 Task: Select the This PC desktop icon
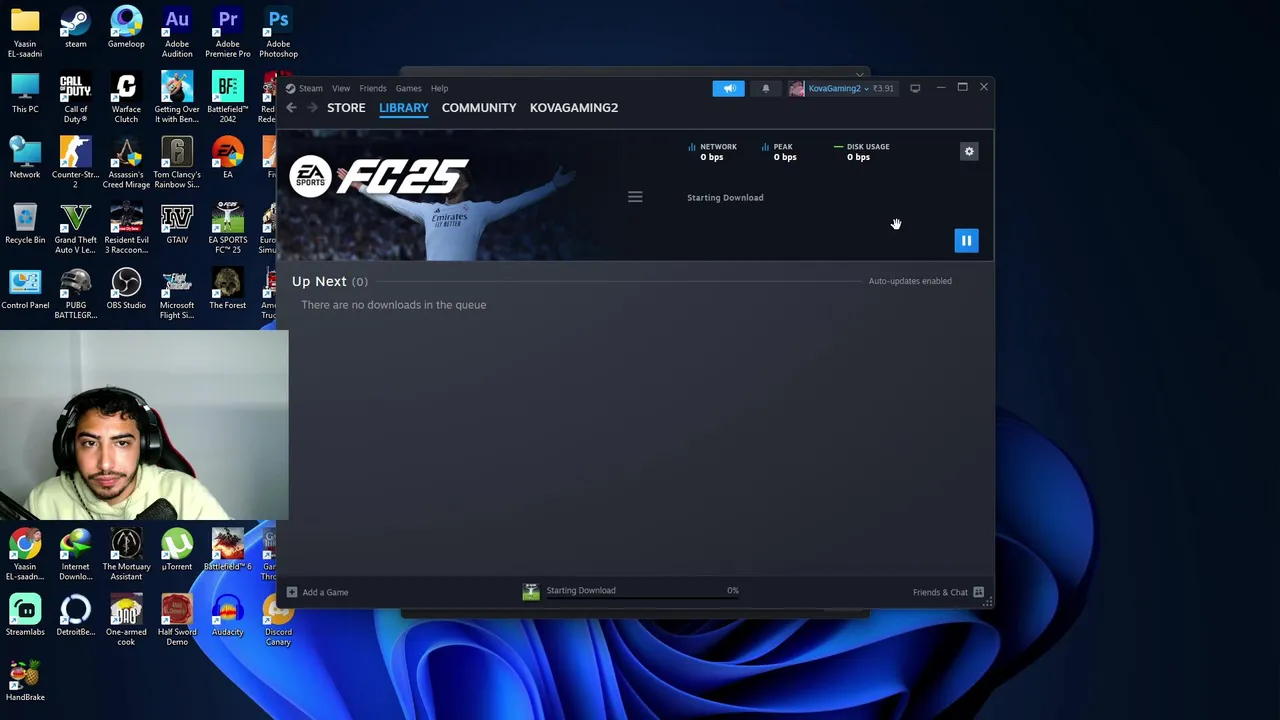25,93
